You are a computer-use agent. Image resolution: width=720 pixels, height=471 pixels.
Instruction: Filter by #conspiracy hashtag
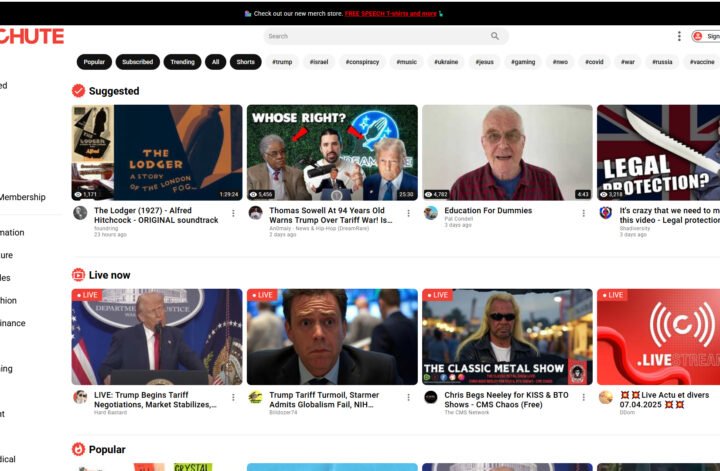pyautogui.click(x=362, y=62)
